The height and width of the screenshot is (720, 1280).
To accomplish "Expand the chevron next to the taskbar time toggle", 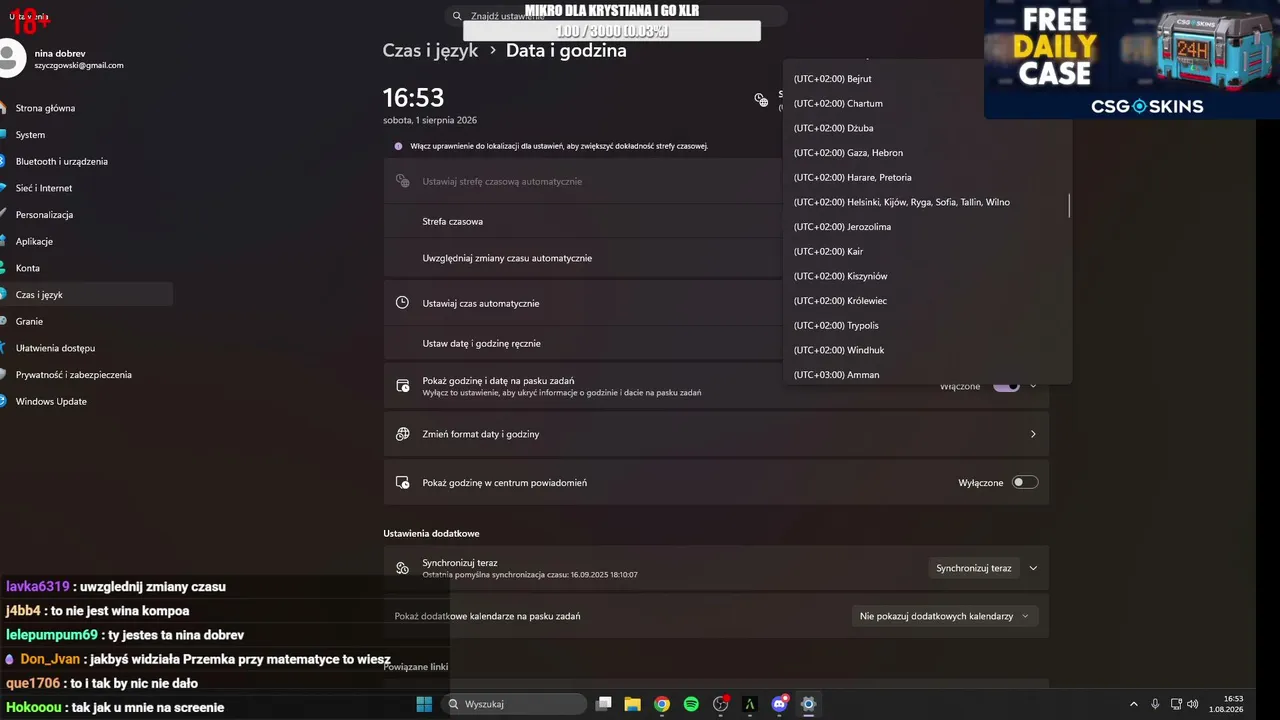I will [x=1033, y=386].
